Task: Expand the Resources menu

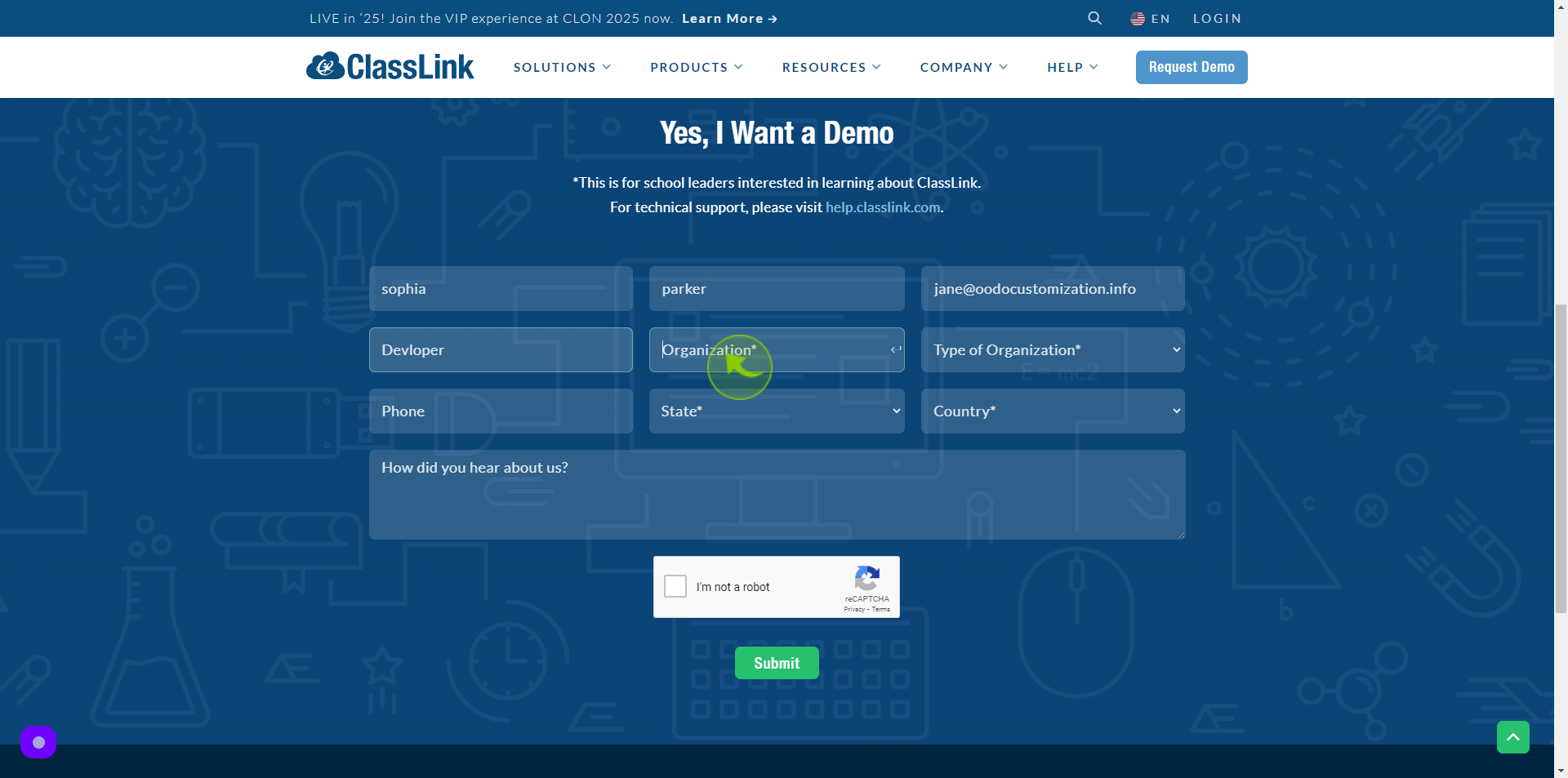Action: [831, 67]
